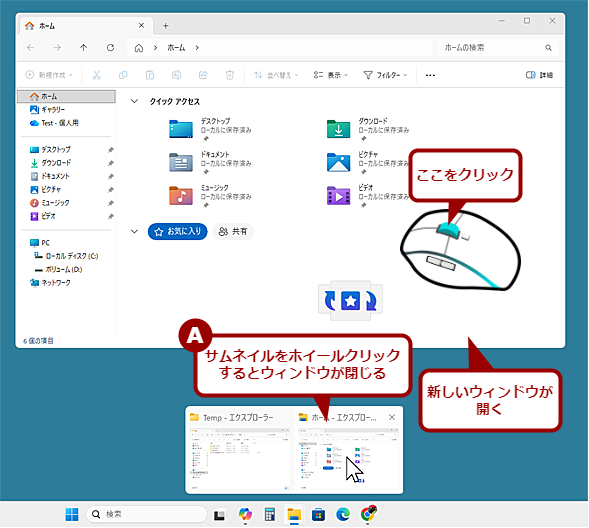Screen dimensions: 589x528
Task: Open the ダウンロード folder in Quick Access
Action: click(368, 130)
